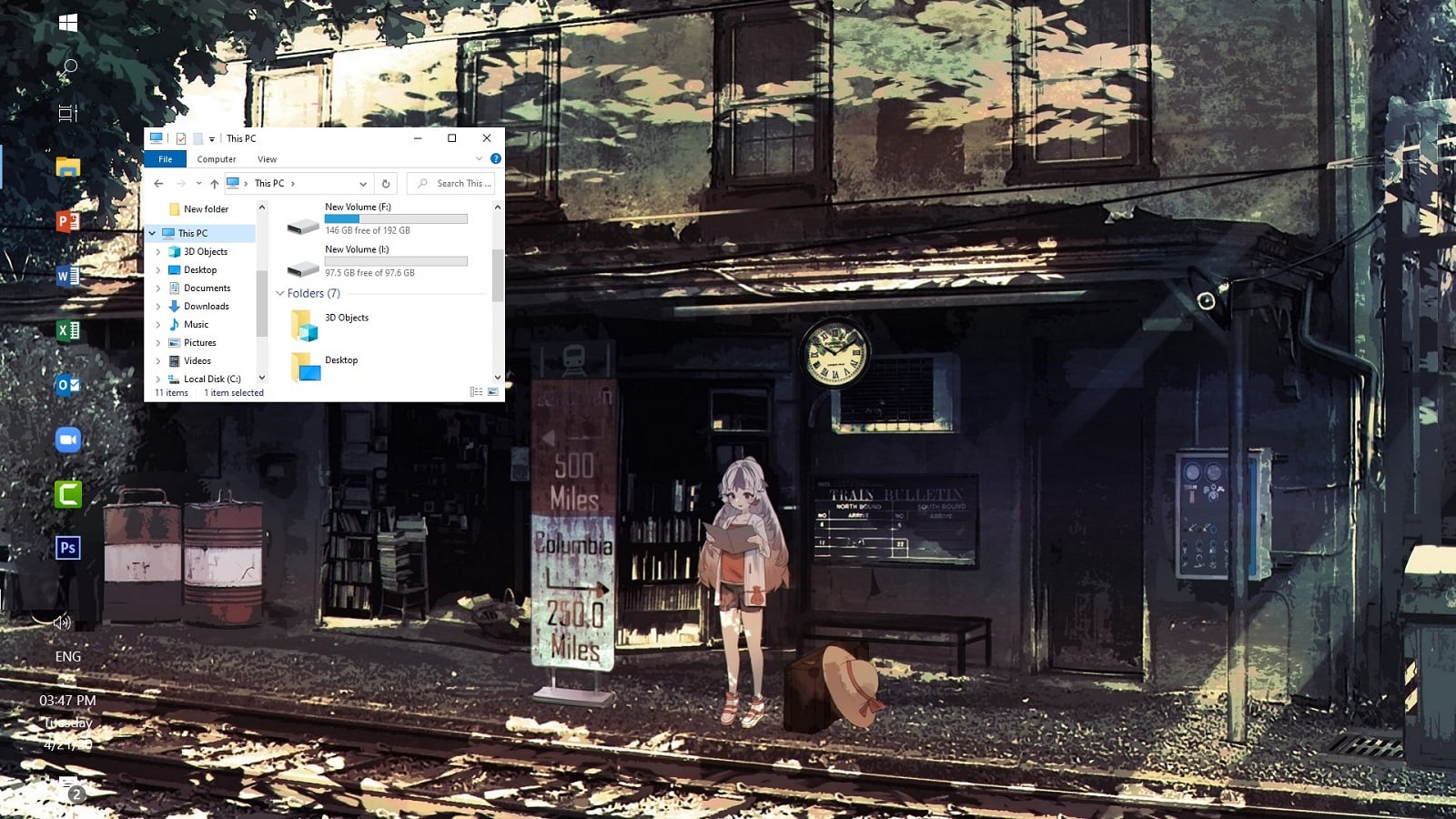Open the File menu

pyautogui.click(x=166, y=159)
